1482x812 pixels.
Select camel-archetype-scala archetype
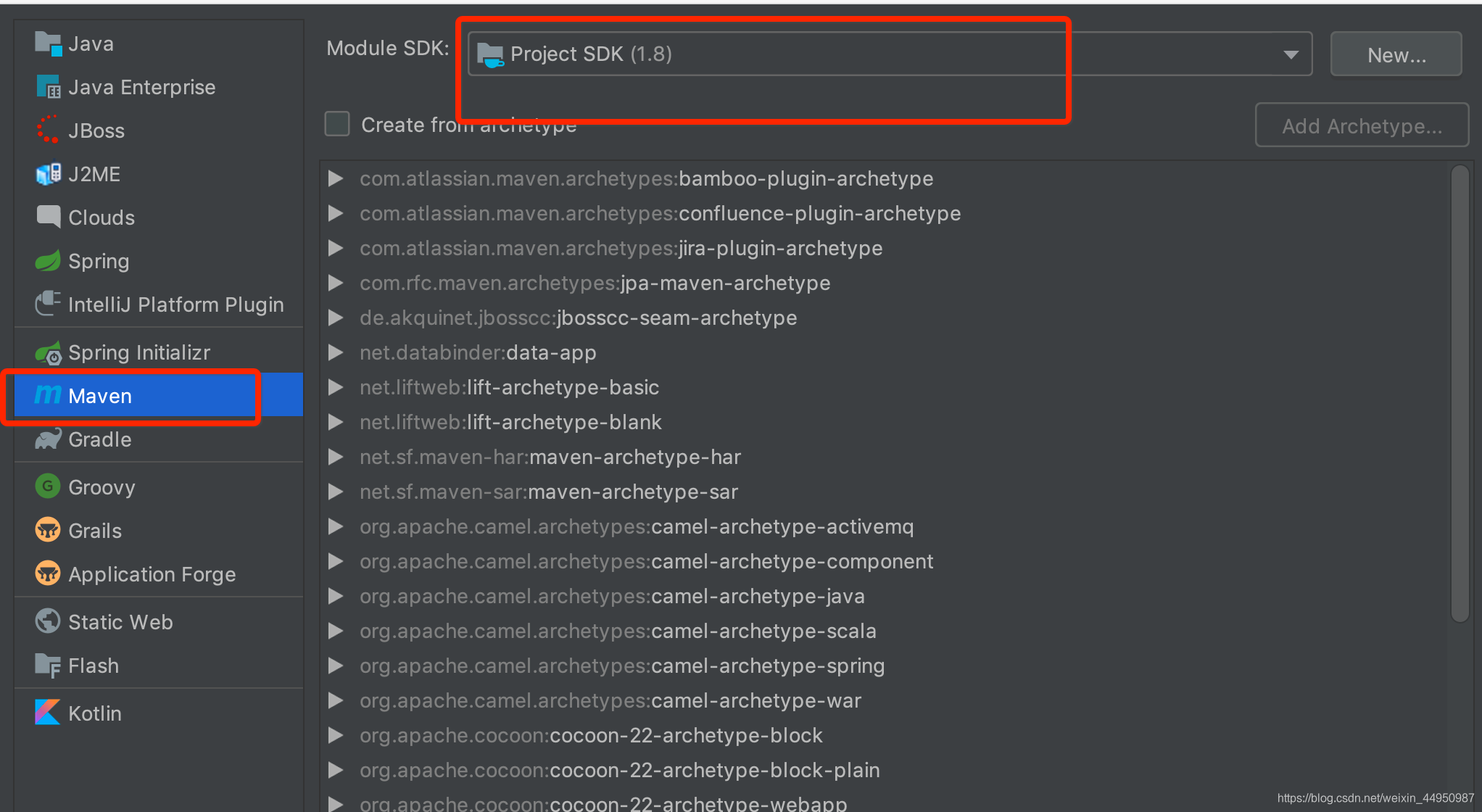(x=883, y=631)
